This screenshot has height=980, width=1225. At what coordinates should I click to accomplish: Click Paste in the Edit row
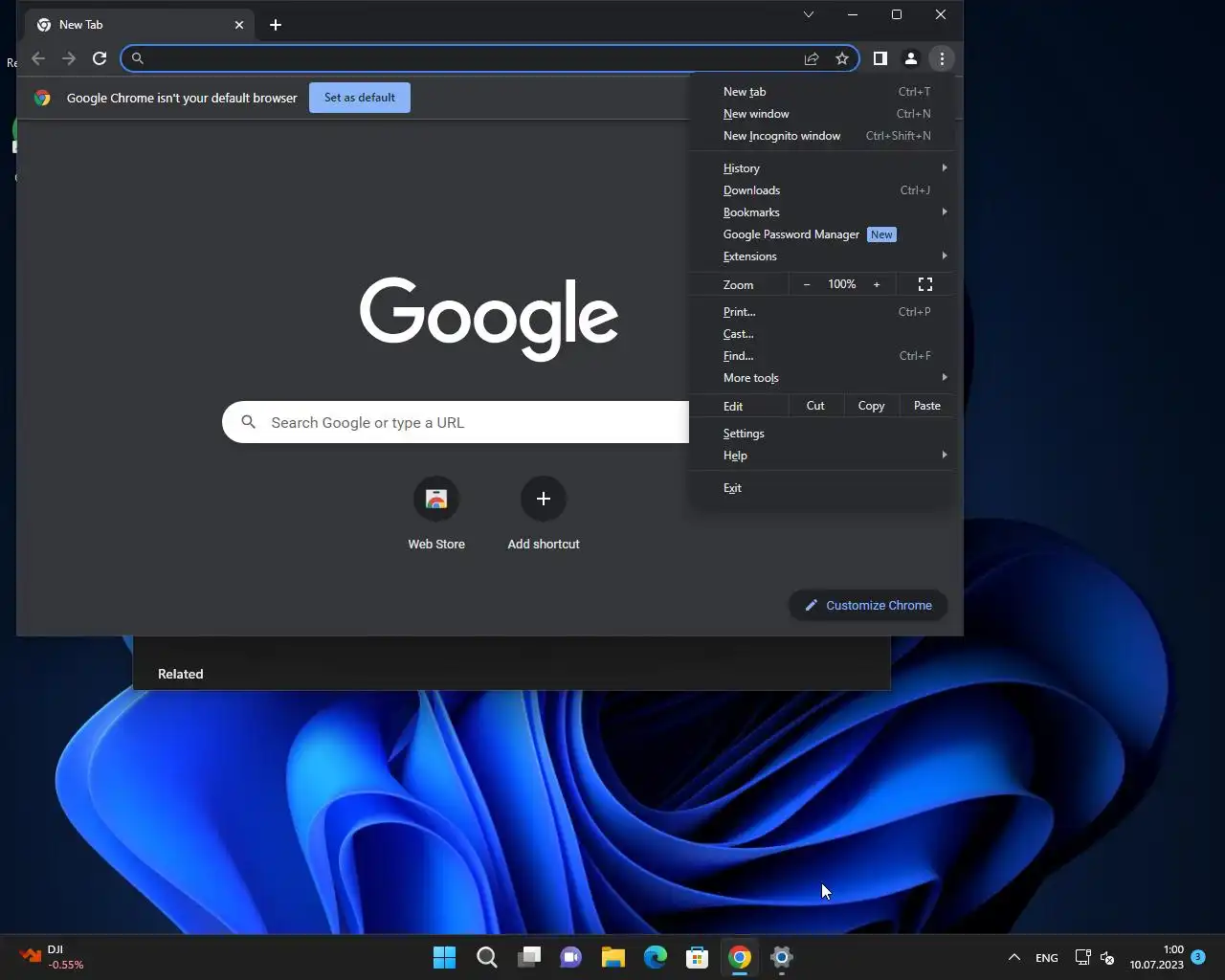coord(926,406)
